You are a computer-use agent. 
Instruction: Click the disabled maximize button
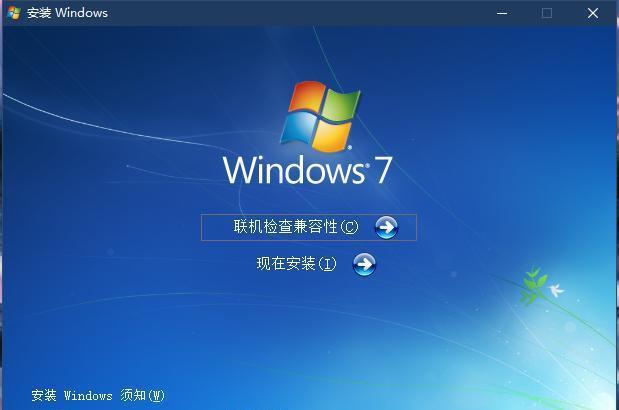547,13
